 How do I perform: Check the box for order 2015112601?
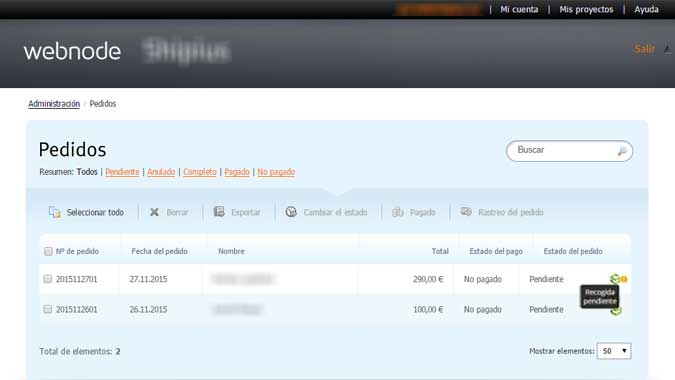[48, 309]
